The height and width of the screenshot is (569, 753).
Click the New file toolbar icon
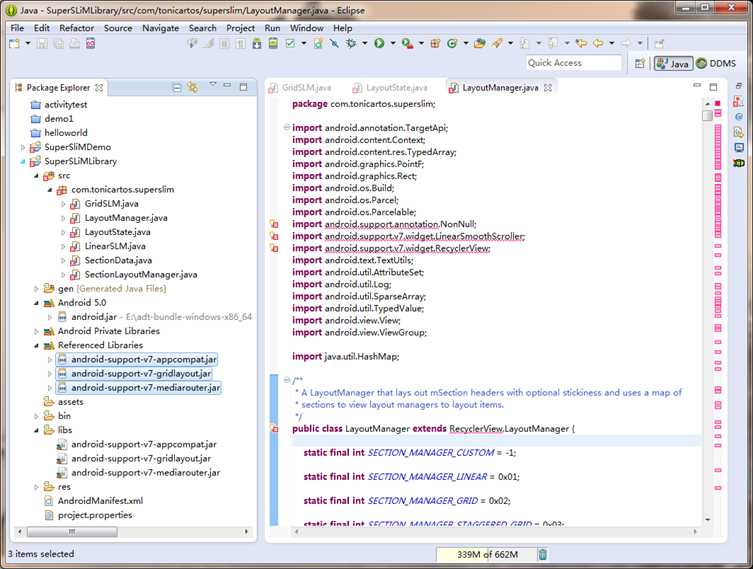[x=17, y=44]
